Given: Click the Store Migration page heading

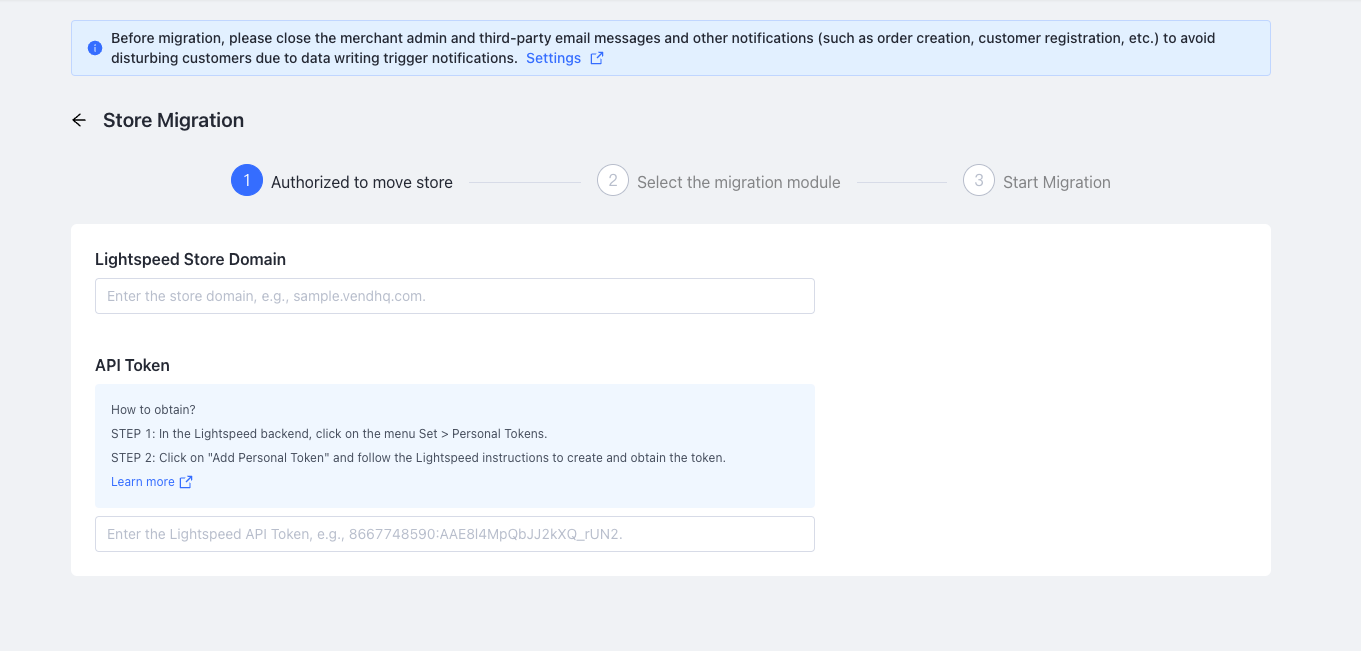Looking at the screenshot, I should pos(173,120).
